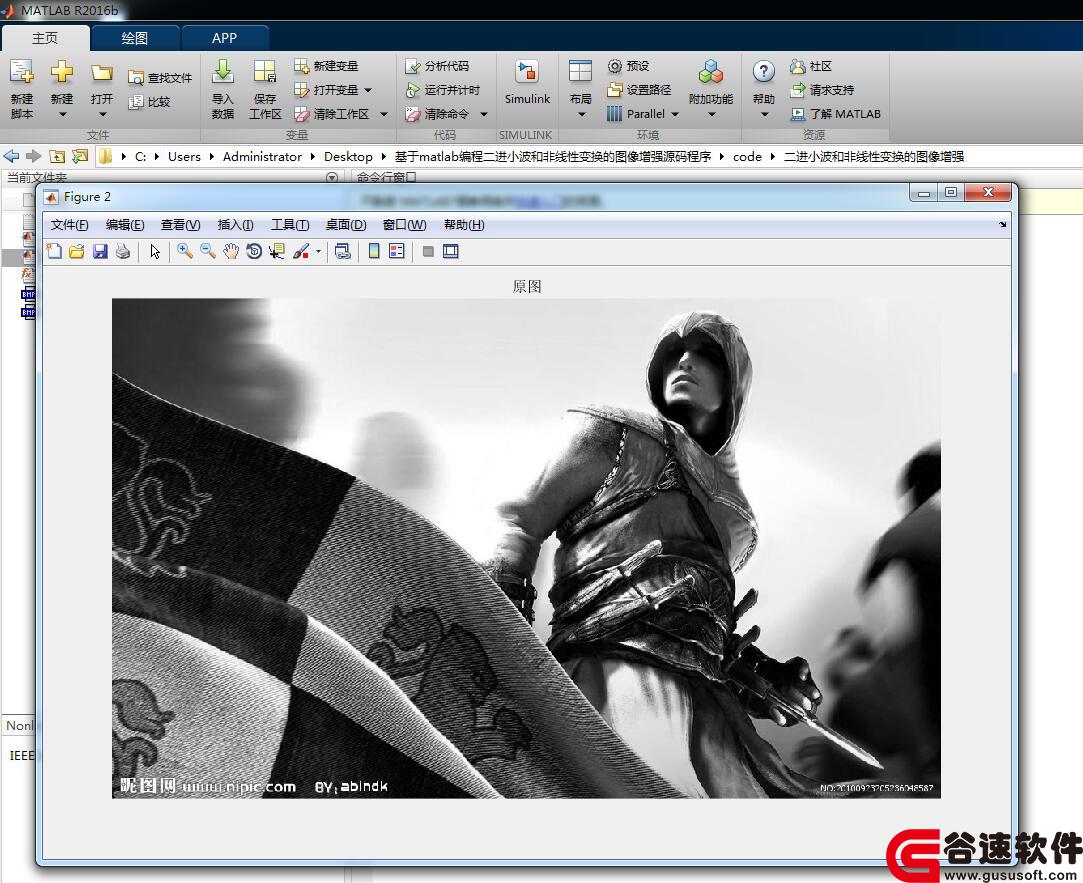1083x883 pixels.
Task: Go up one folder level icon
Action: click(x=57, y=156)
